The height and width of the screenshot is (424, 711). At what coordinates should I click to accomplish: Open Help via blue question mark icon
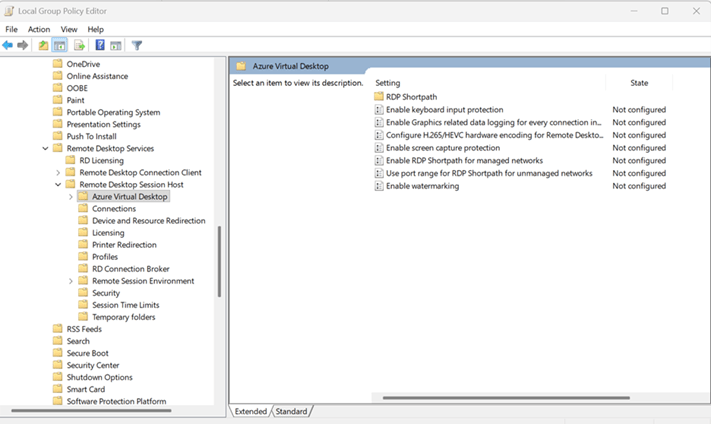(100, 45)
